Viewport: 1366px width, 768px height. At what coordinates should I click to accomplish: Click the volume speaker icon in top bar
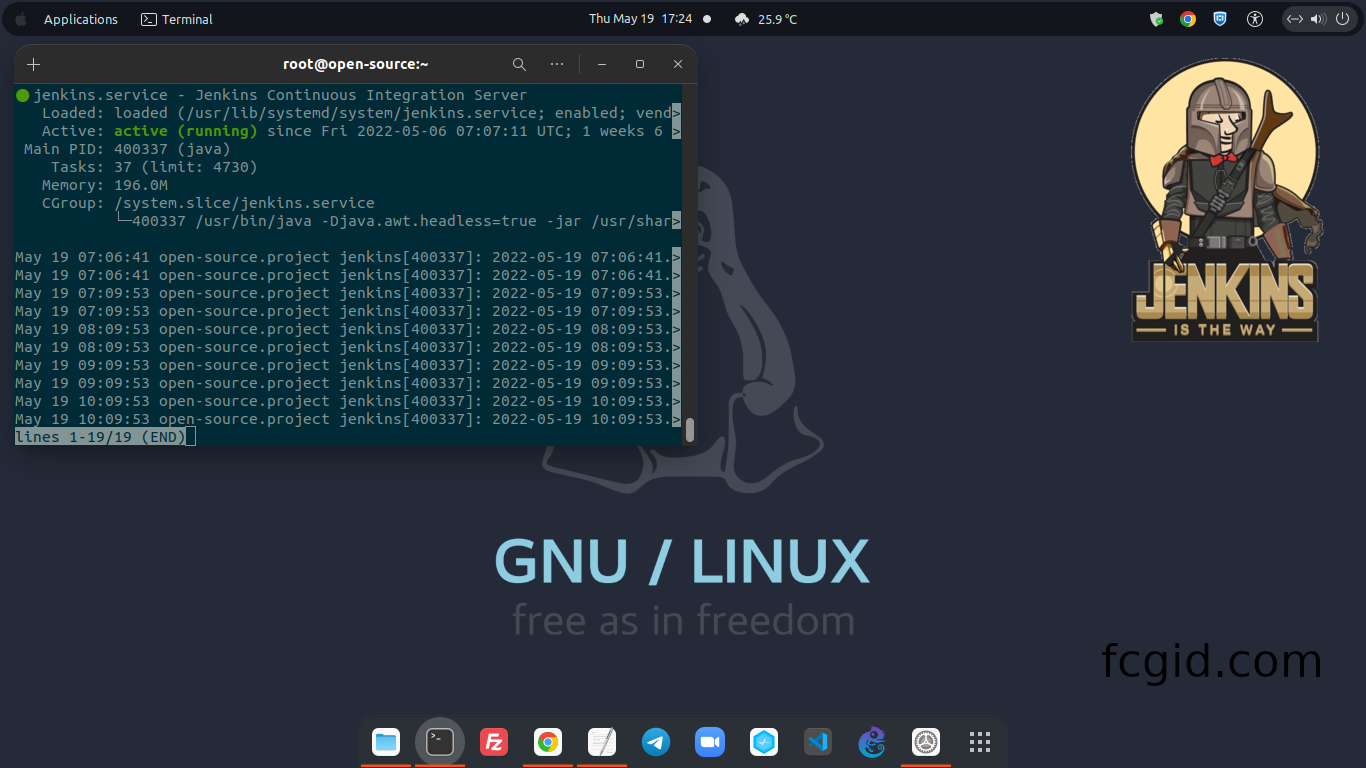(1318, 19)
